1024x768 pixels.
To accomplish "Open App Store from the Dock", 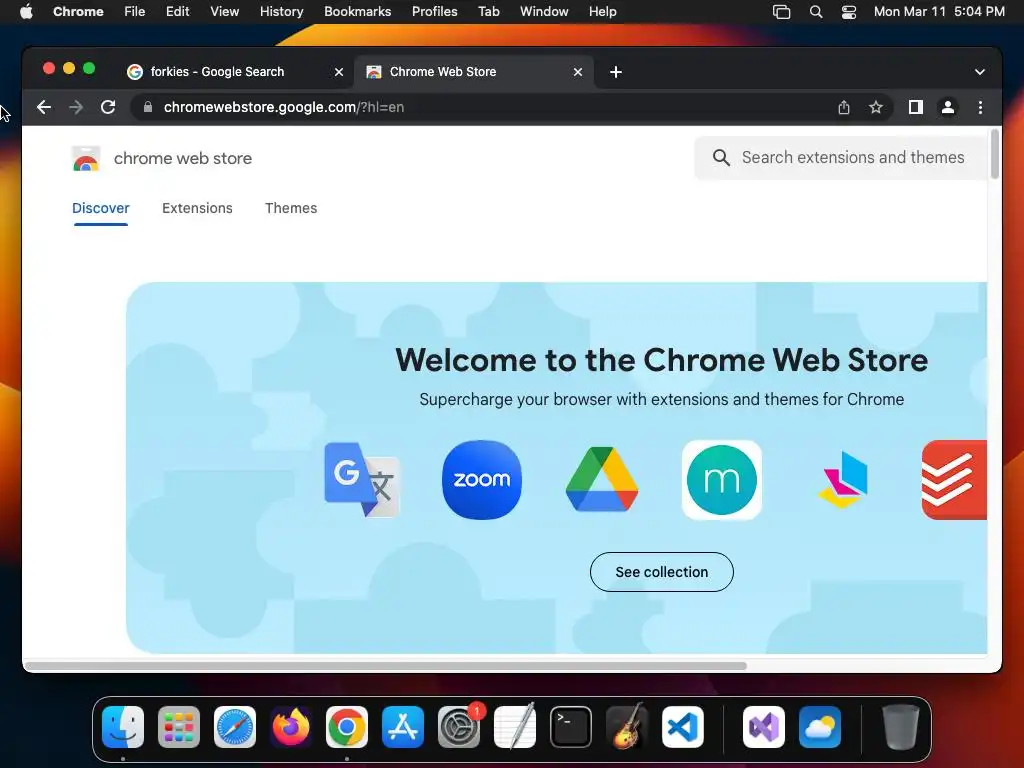I will (402, 727).
